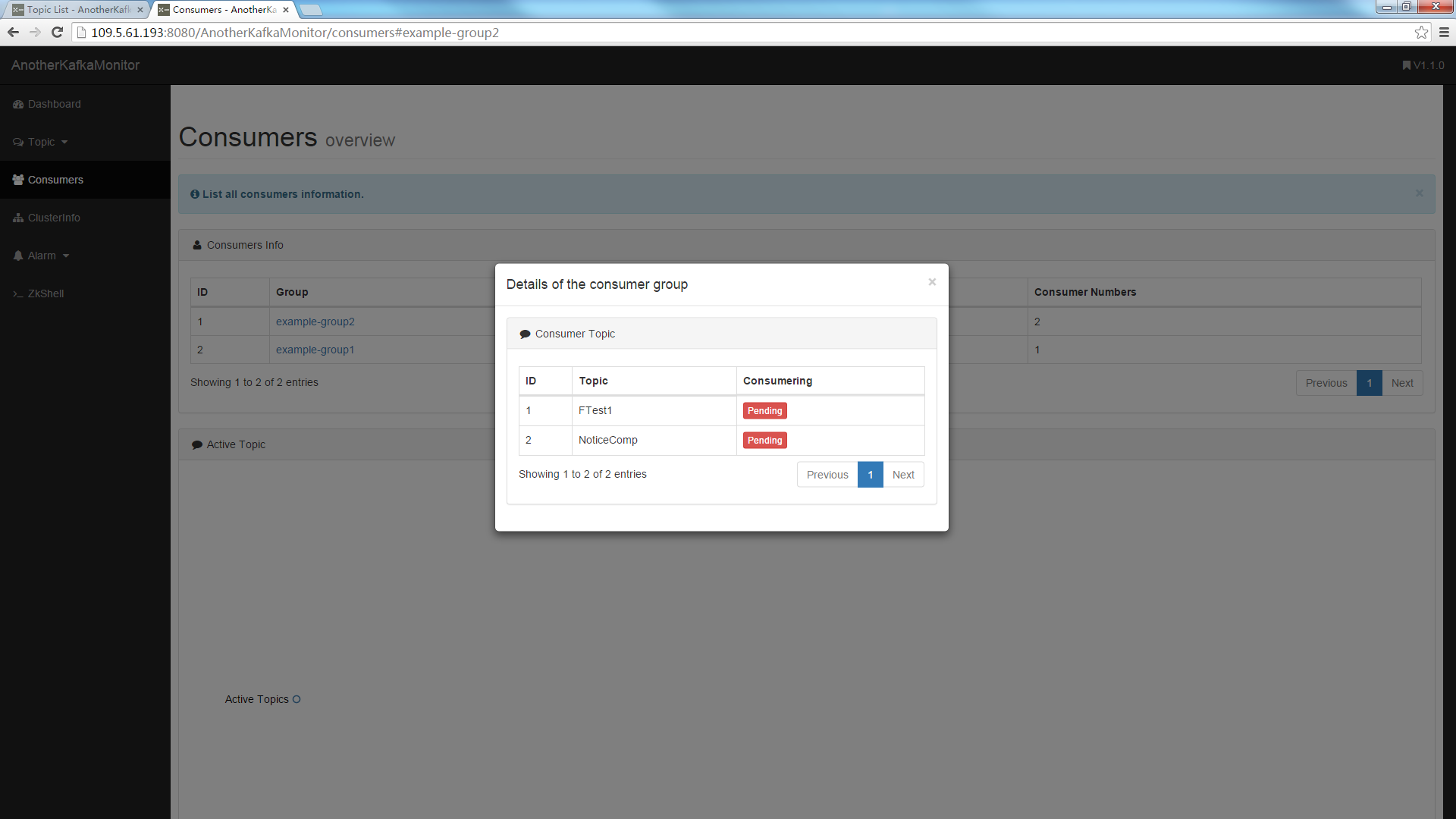Click the browser reload icon
Screen dimensions: 1456x819
57,33
